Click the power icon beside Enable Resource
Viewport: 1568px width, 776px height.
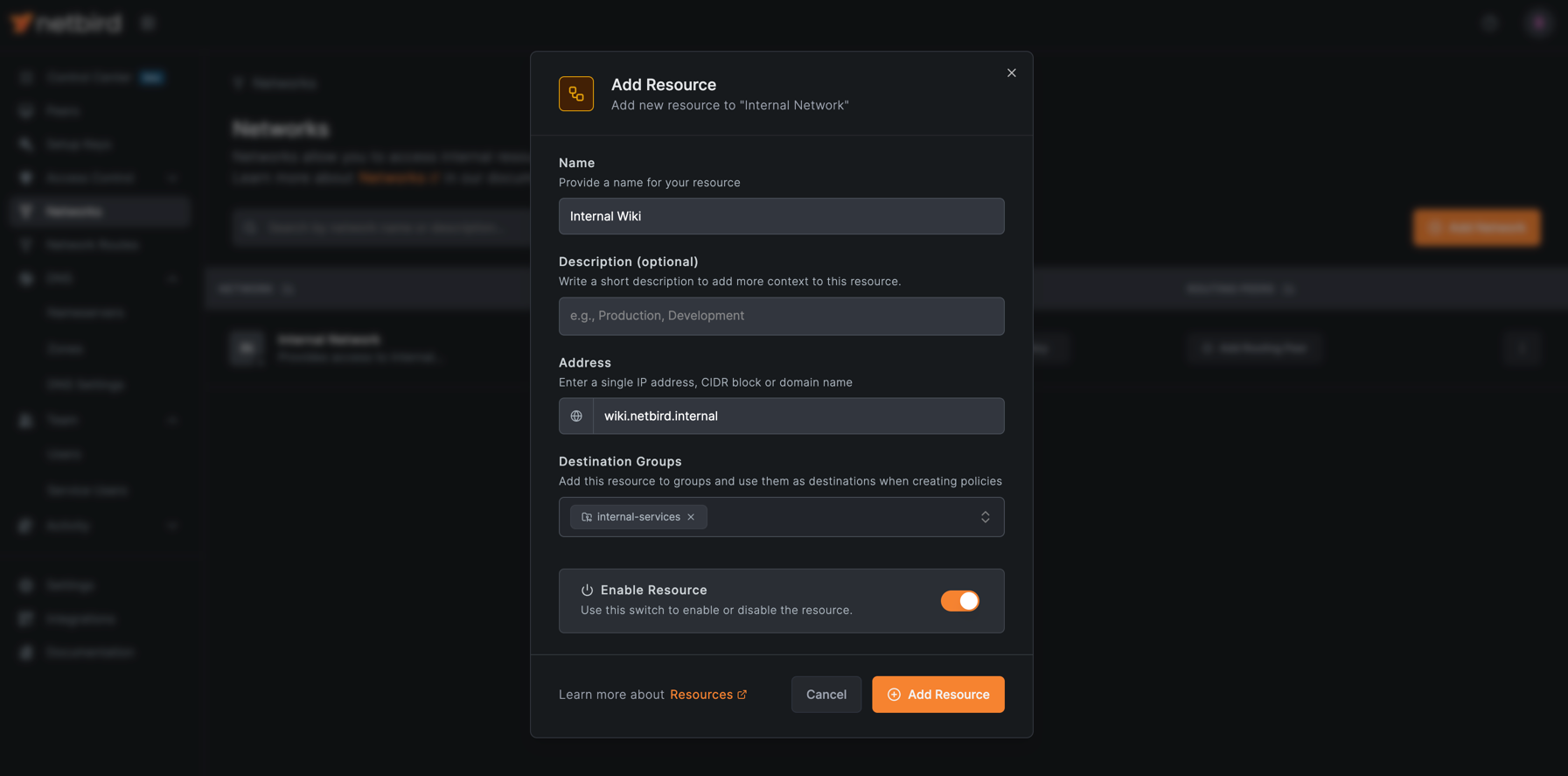[587, 591]
